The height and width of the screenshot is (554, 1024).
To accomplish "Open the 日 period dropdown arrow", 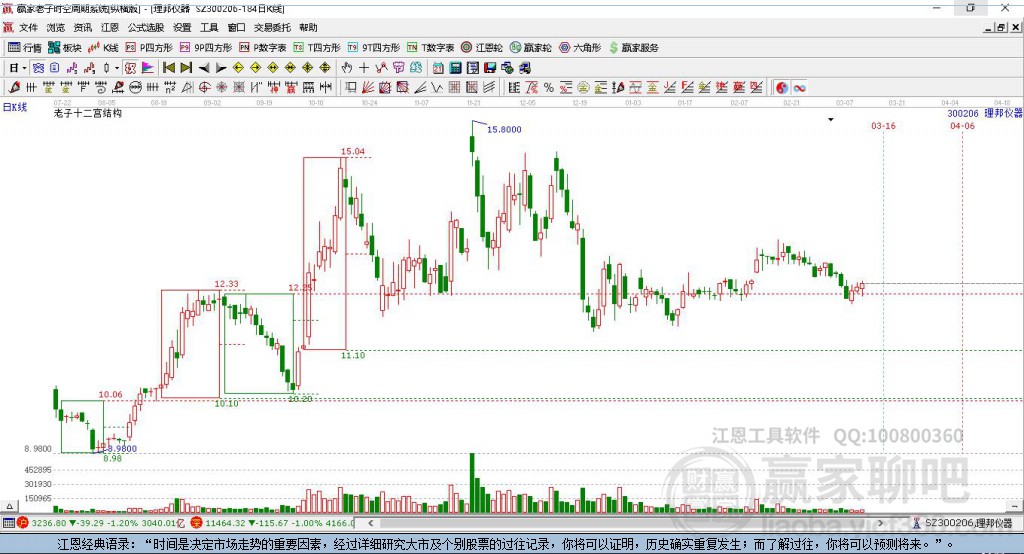I will point(24,68).
